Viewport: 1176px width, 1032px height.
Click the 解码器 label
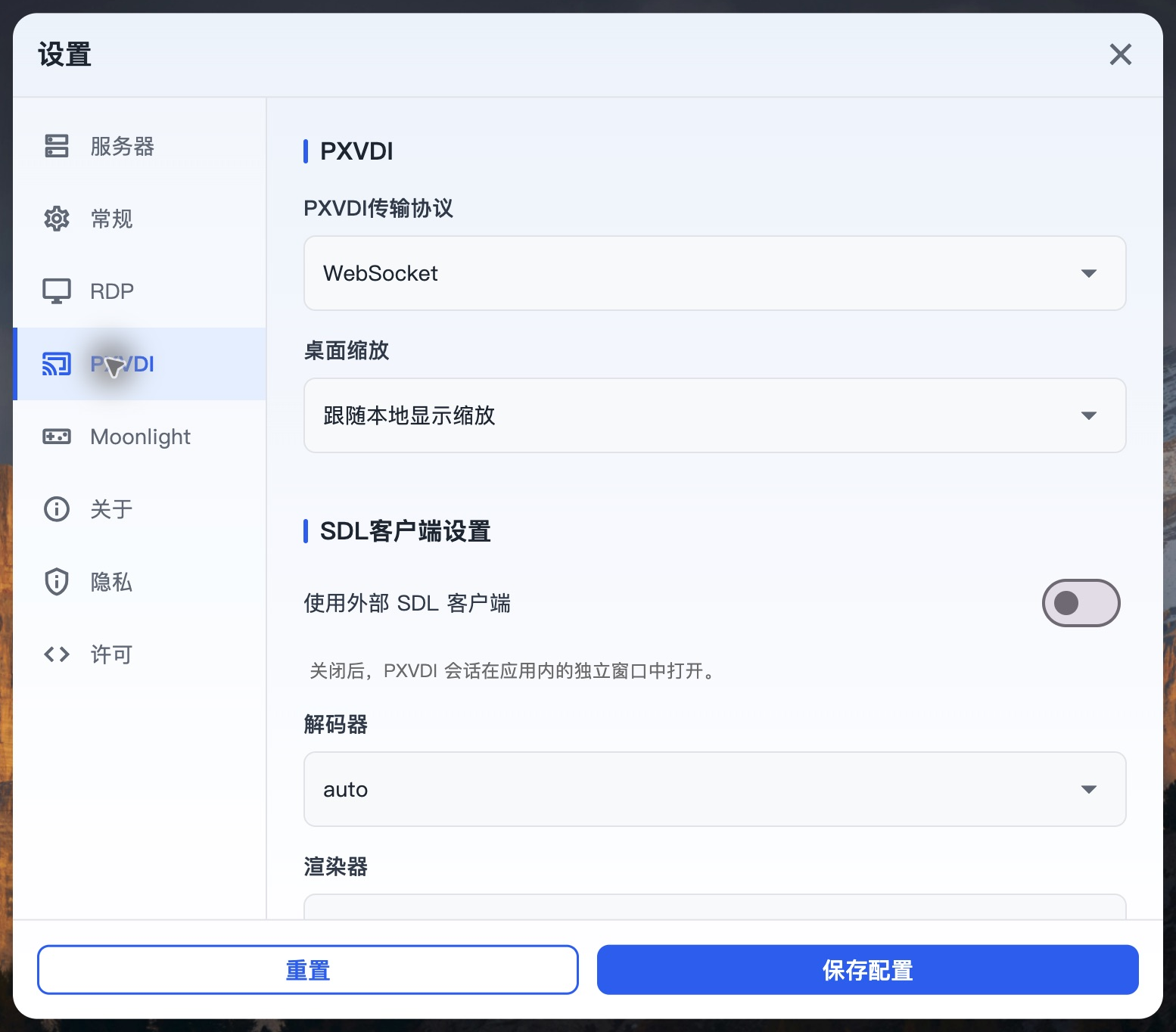click(x=335, y=725)
